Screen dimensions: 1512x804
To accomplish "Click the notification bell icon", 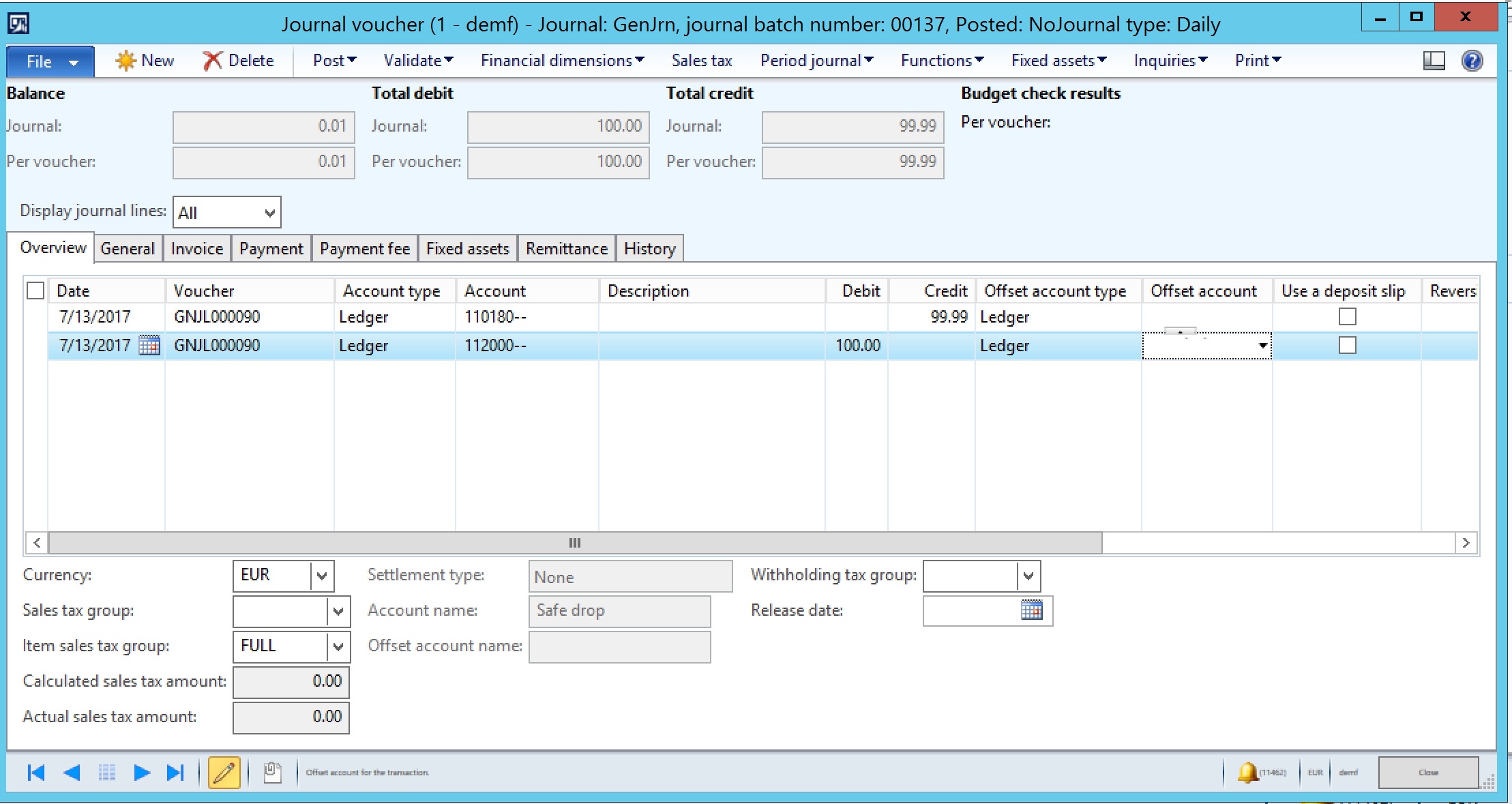I will coord(1247,772).
